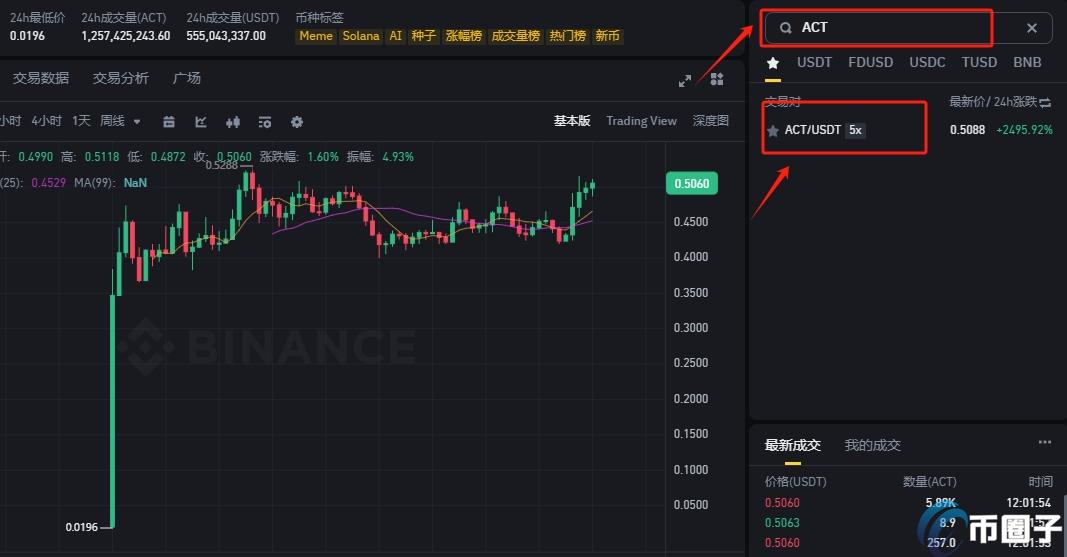Expand chart to fullscreen
The image size is (1067, 557).
pos(685,80)
